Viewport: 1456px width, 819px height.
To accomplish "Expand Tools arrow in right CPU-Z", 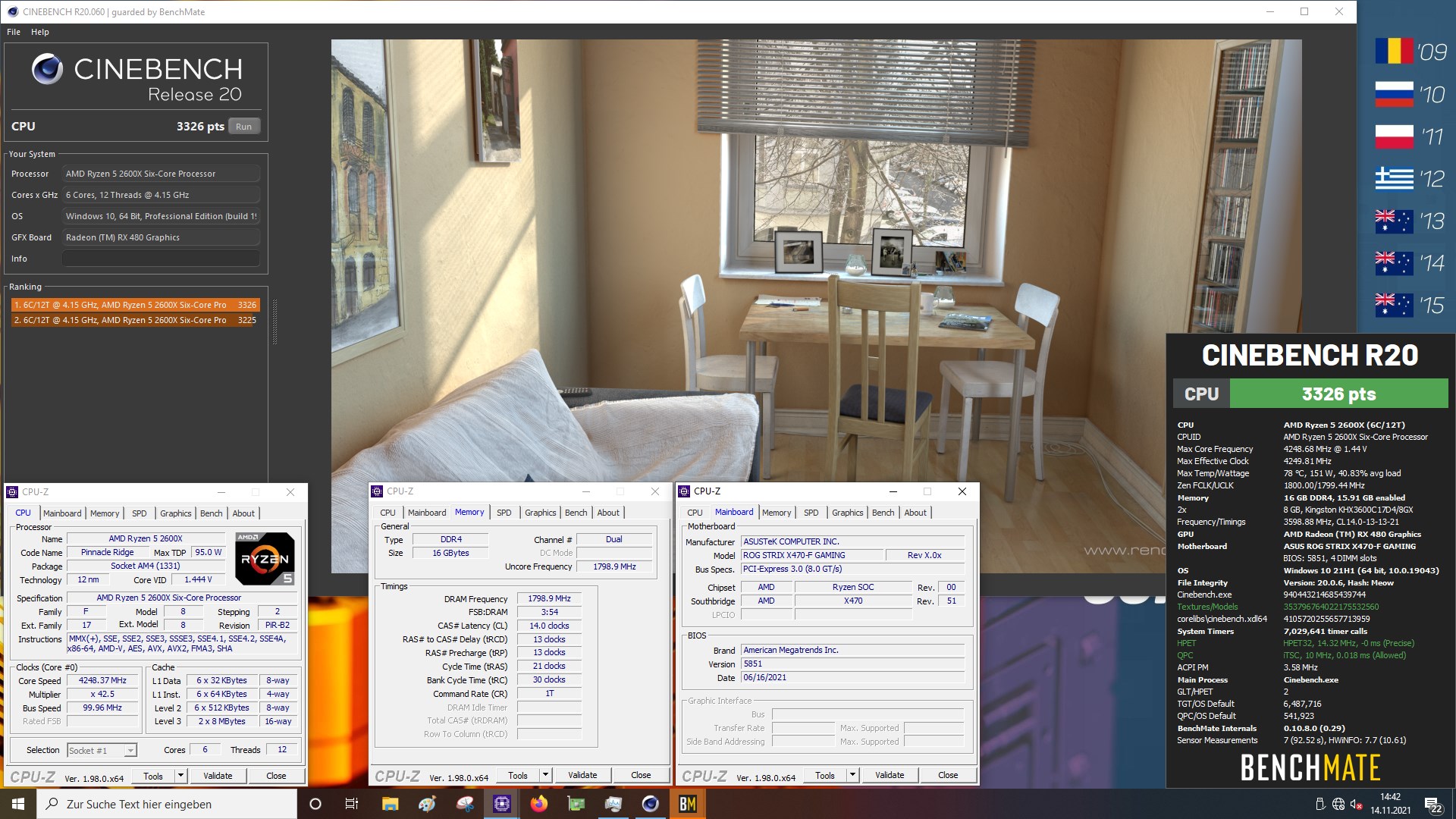I will coord(852,775).
